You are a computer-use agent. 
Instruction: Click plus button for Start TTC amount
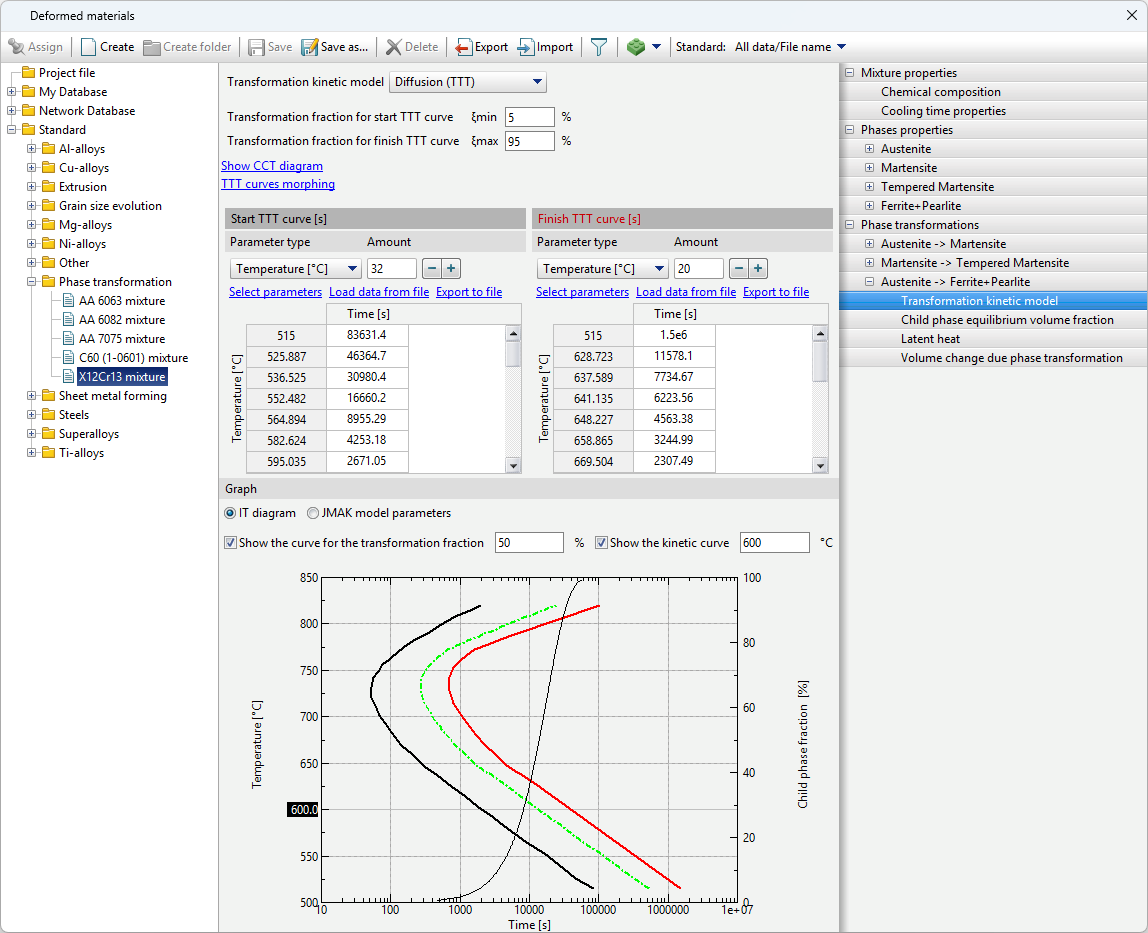point(451,268)
